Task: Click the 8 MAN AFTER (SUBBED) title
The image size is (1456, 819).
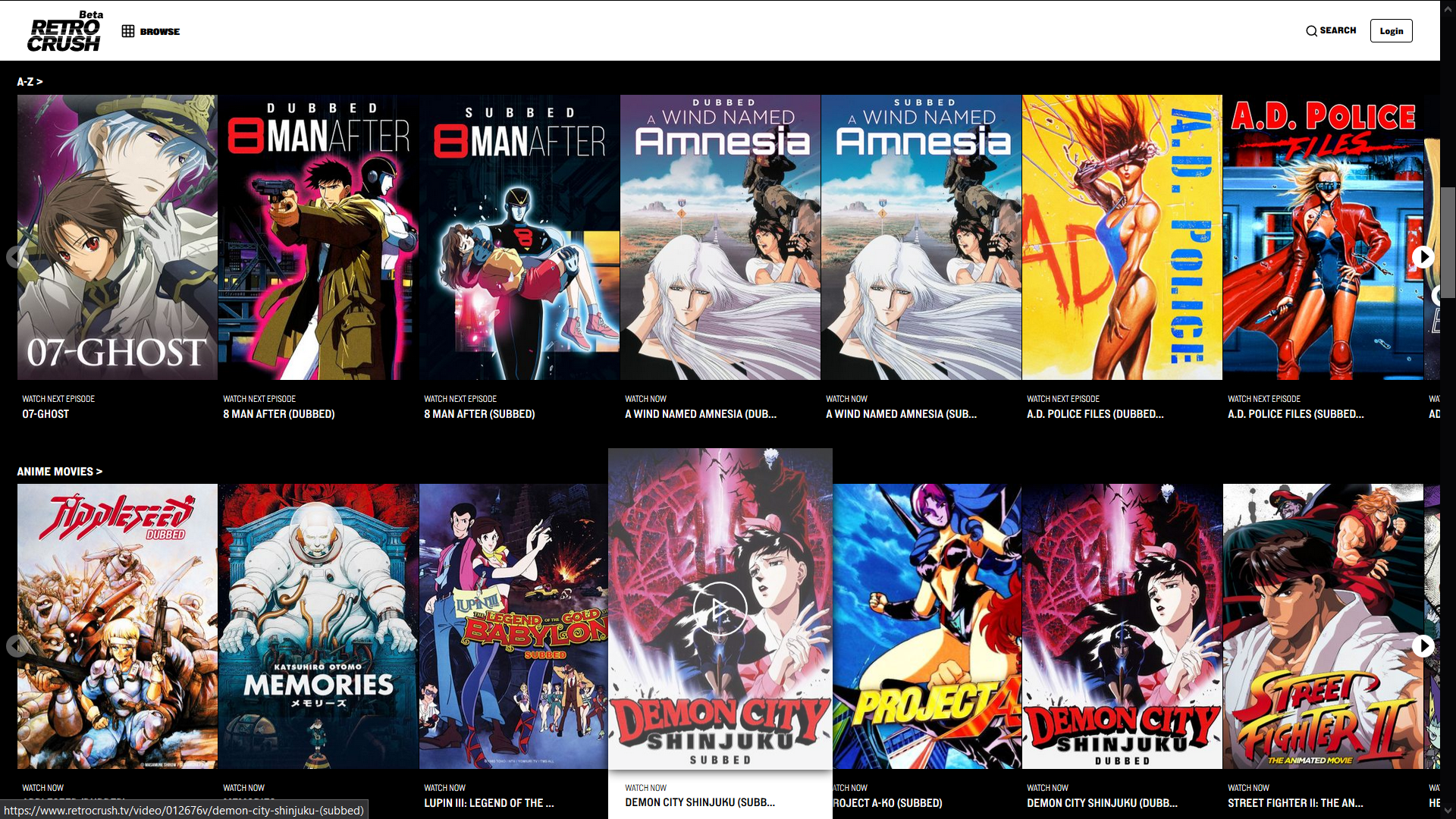Action: [x=479, y=414]
